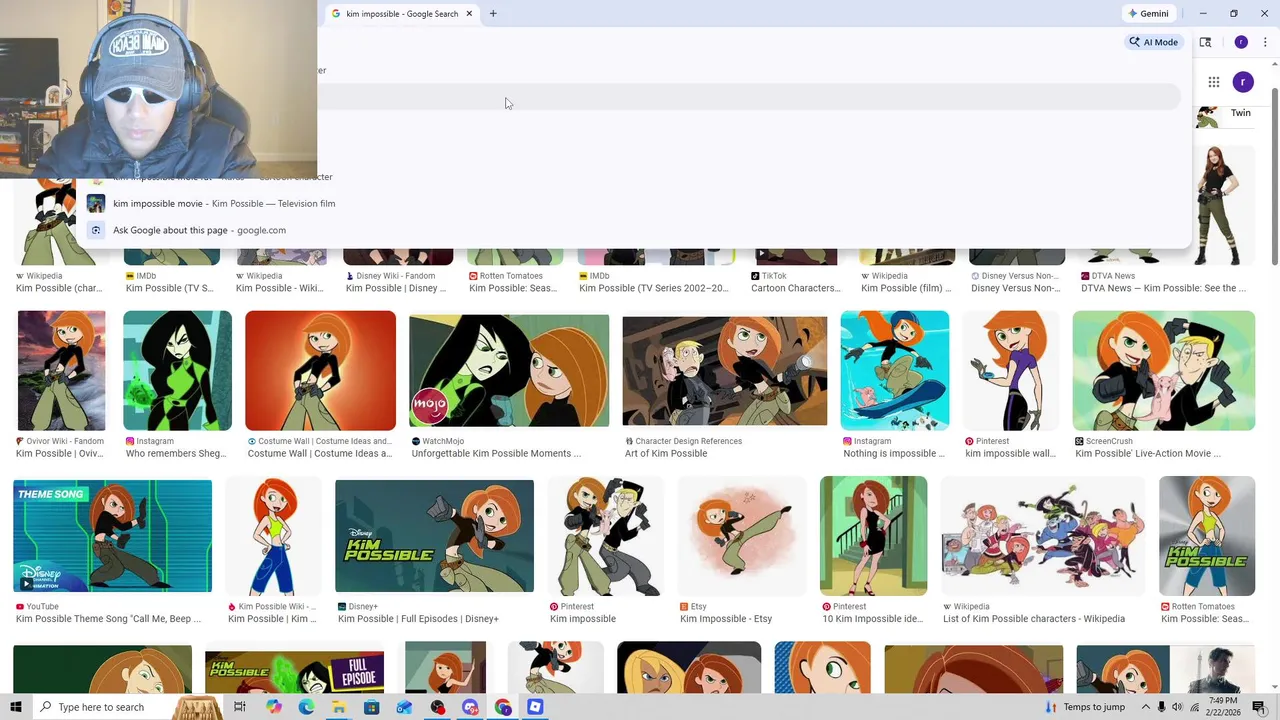Open the notifications action center
The image size is (1280, 720).
click(1258, 707)
